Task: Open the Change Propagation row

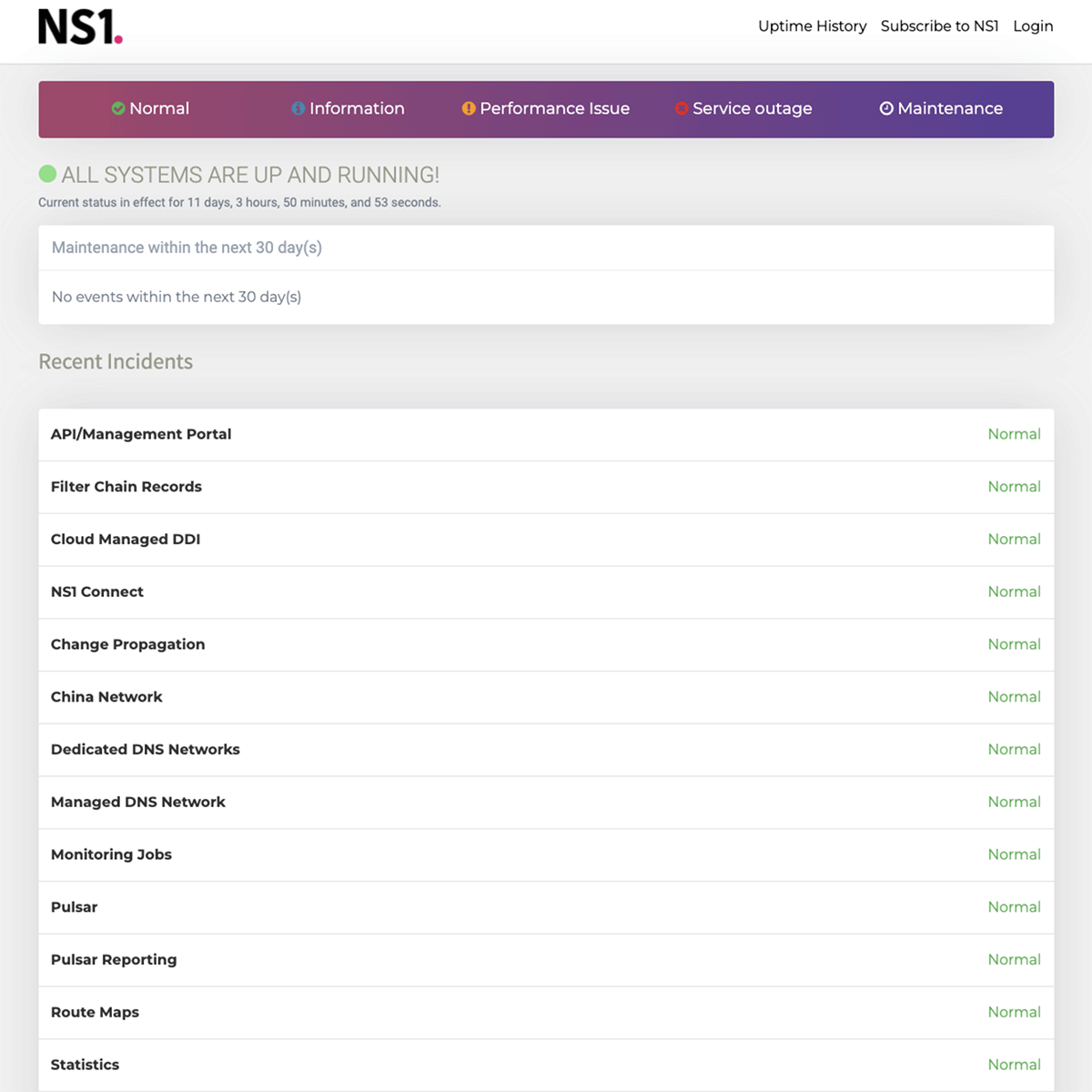Action: tap(546, 644)
